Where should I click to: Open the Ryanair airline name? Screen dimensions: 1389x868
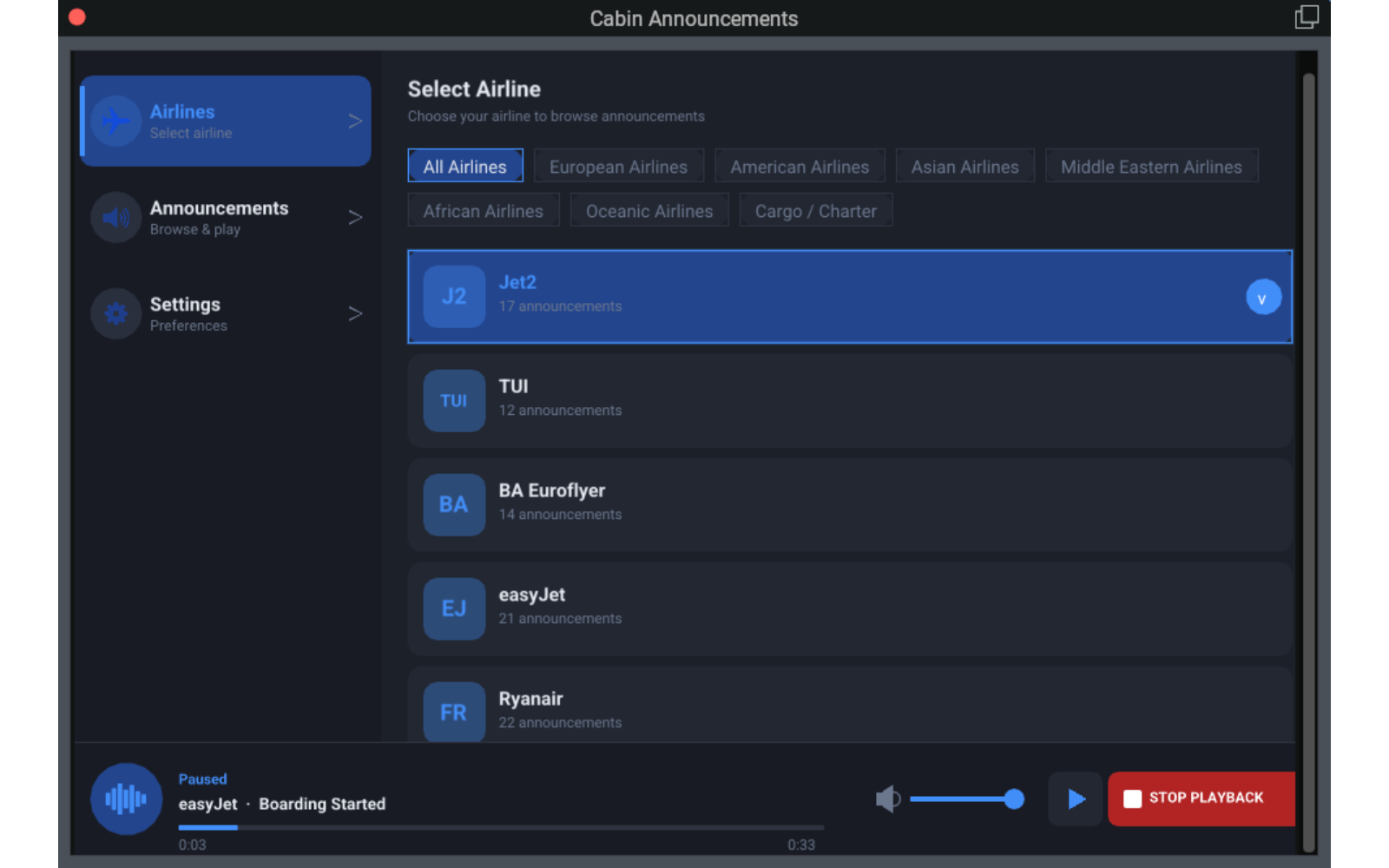click(531, 699)
